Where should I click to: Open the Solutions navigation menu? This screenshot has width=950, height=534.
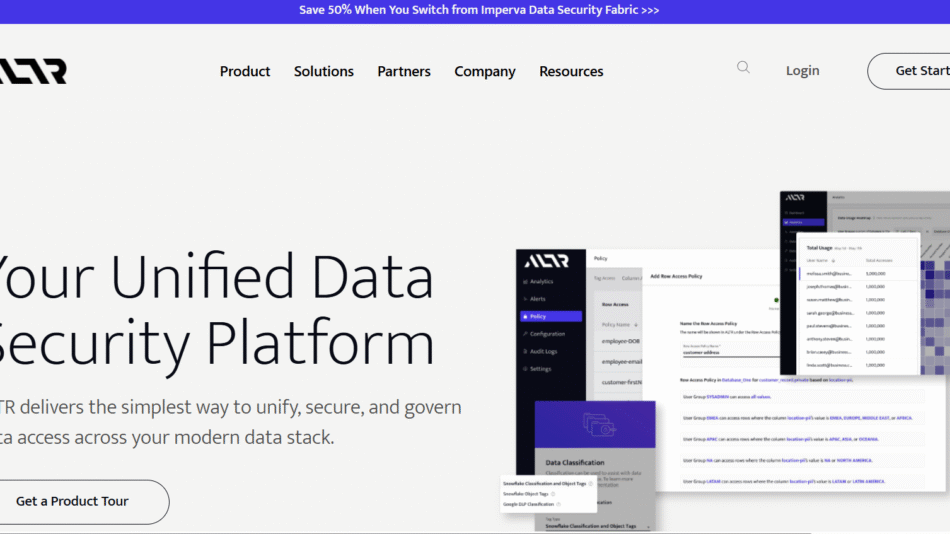(x=323, y=71)
